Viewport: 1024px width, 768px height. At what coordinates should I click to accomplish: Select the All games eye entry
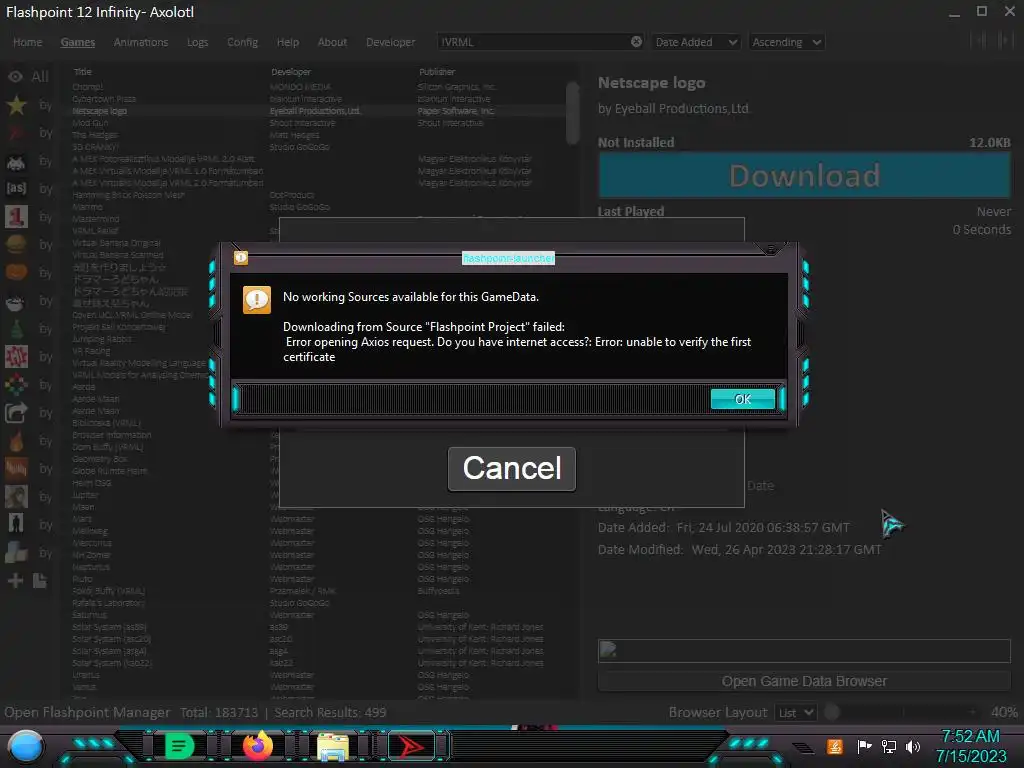[29, 76]
